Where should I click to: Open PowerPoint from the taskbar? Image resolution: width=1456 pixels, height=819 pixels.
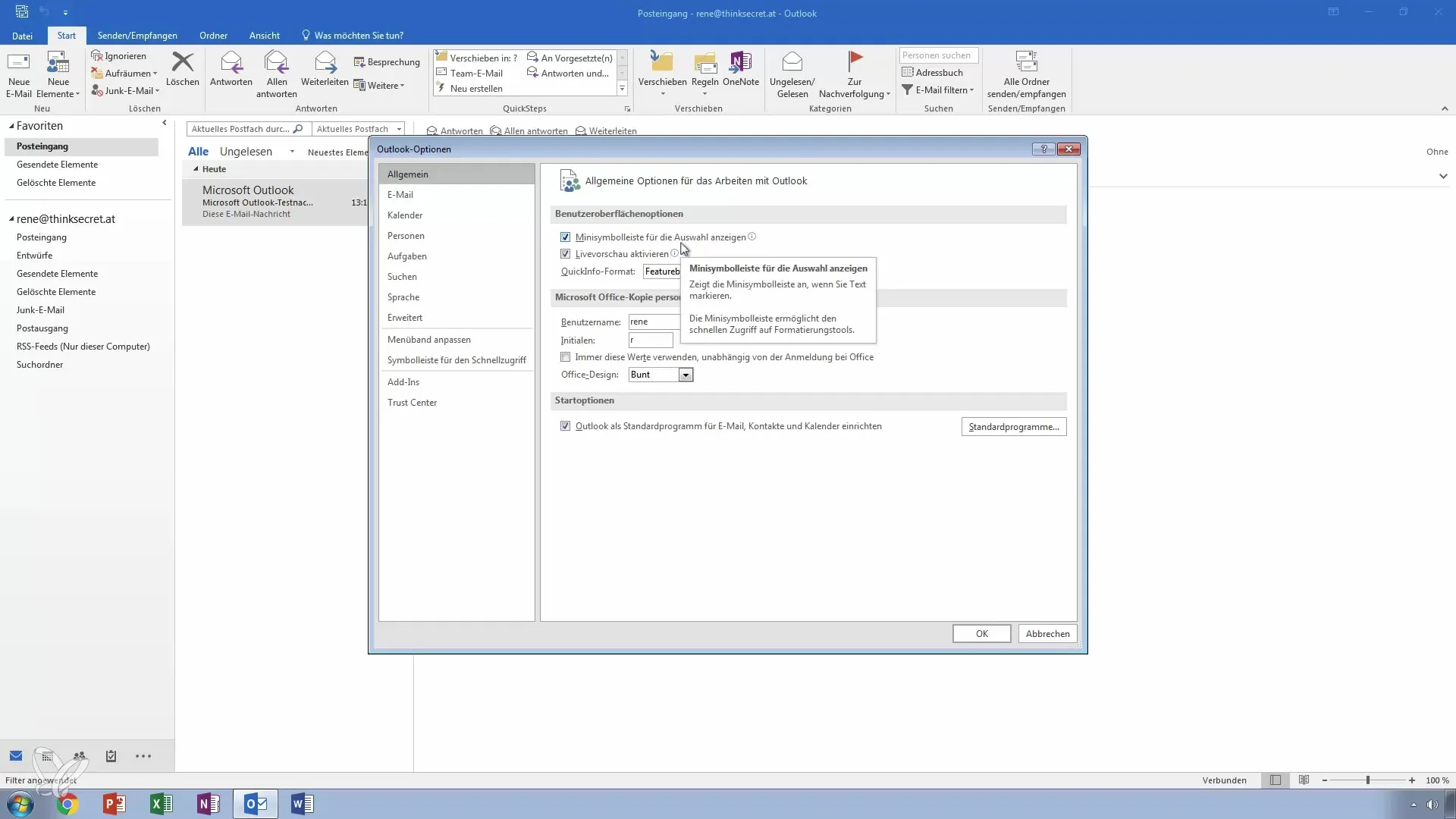tap(115, 804)
